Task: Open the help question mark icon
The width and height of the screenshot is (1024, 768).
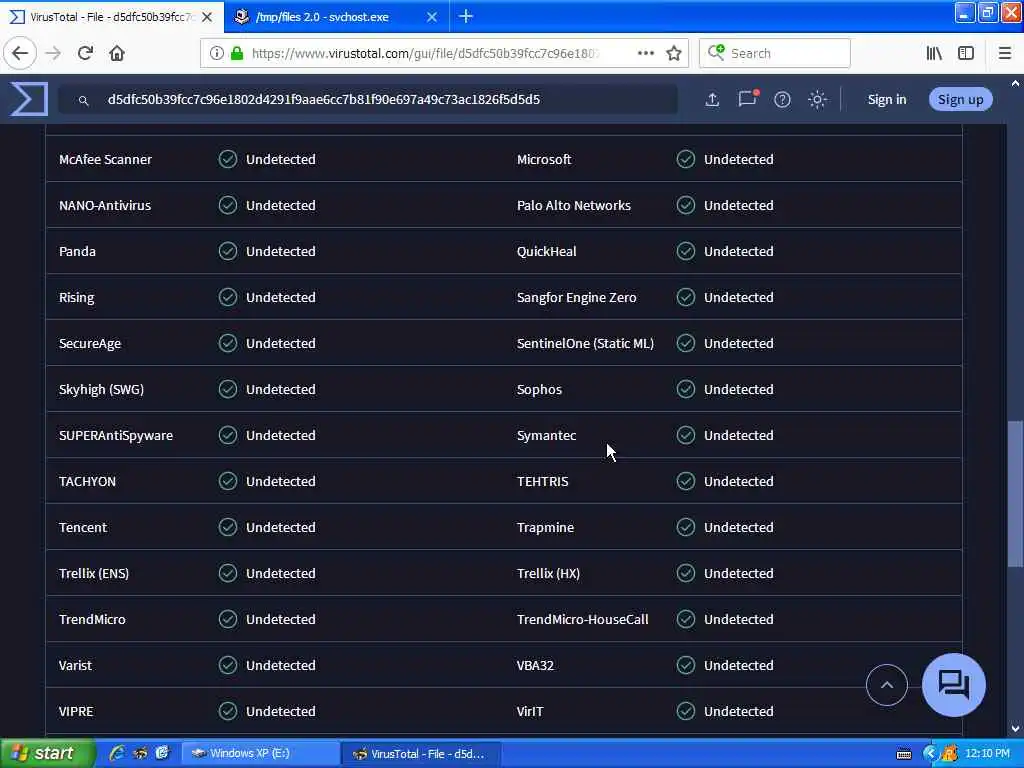Action: pyautogui.click(x=782, y=99)
